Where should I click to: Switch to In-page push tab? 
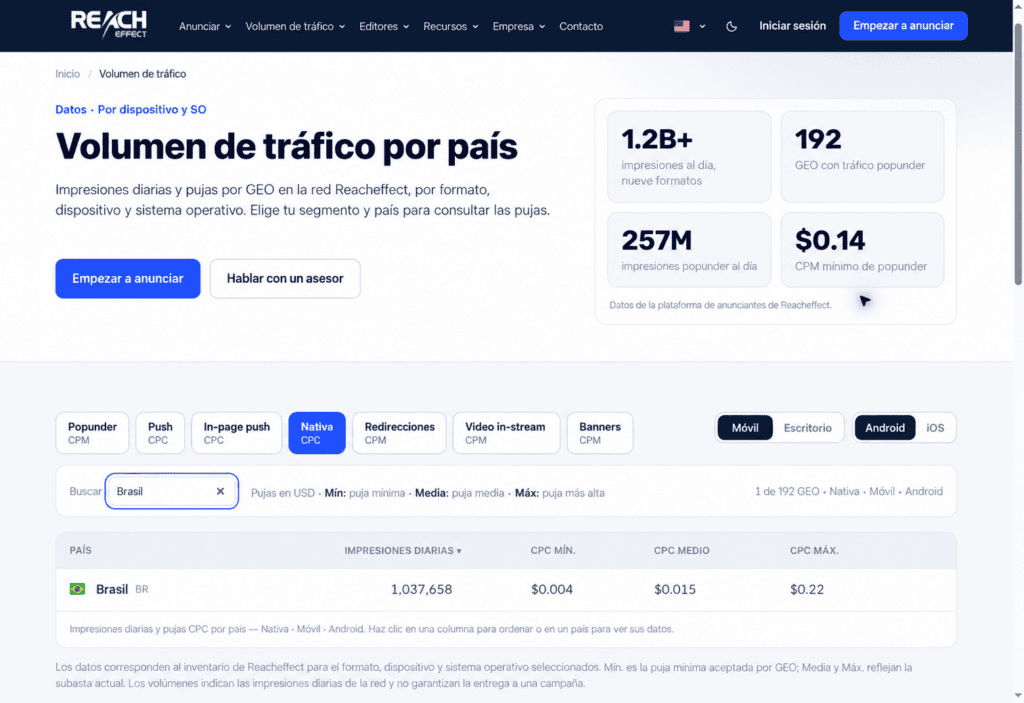click(236, 433)
